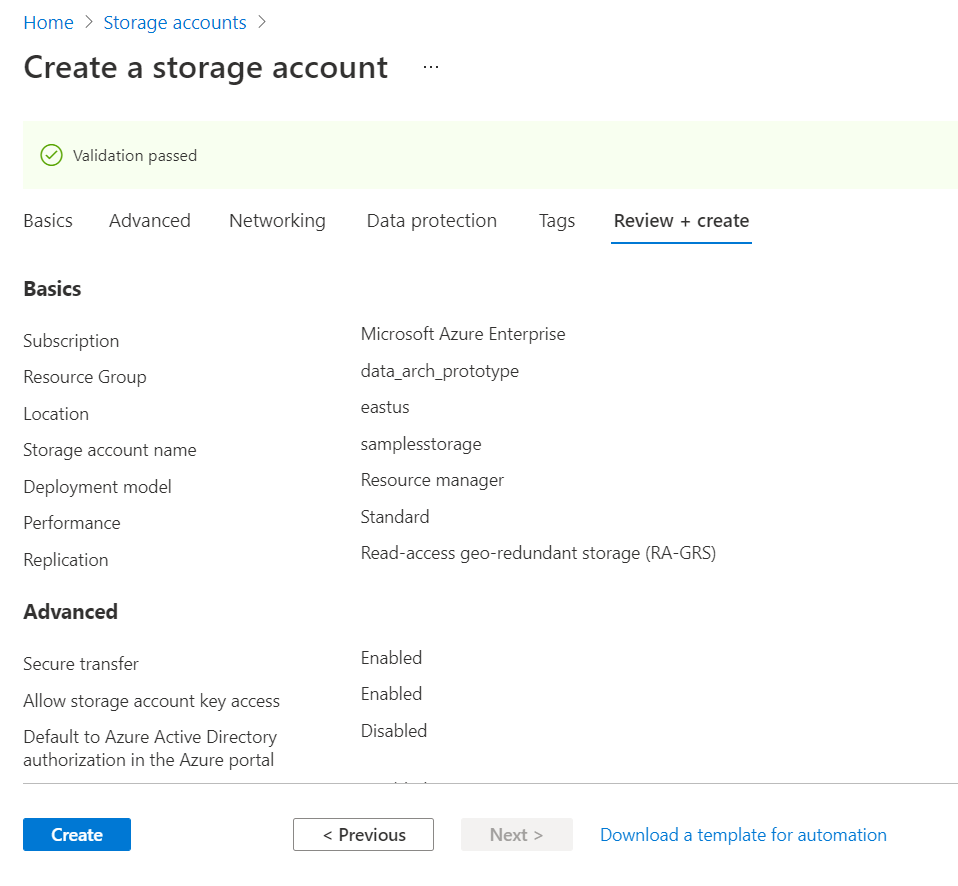958x886 pixels.
Task: Open the ellipsis more options menu
Action: click(431, 67)
